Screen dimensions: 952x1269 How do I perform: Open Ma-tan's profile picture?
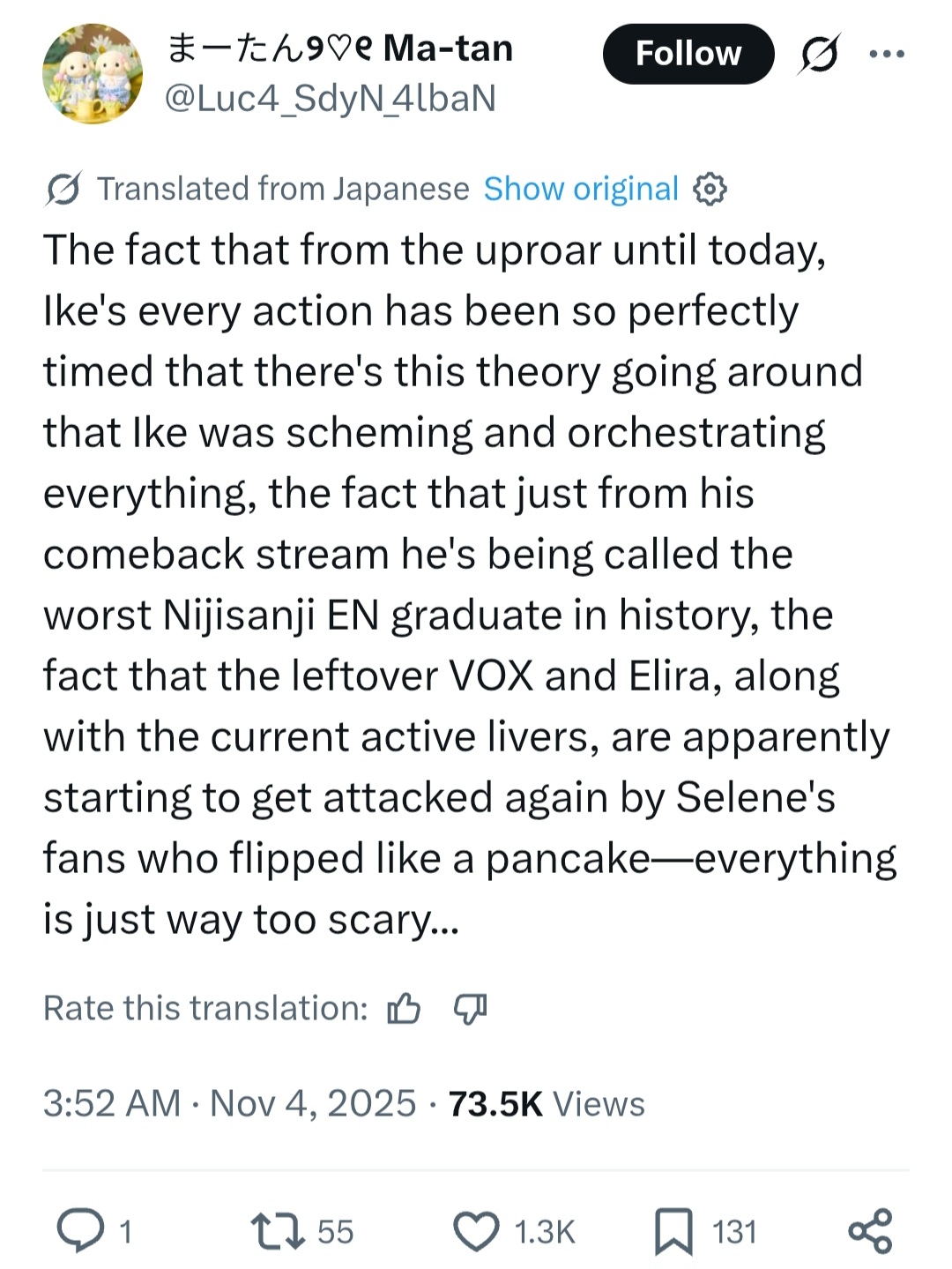click(93, 74)
